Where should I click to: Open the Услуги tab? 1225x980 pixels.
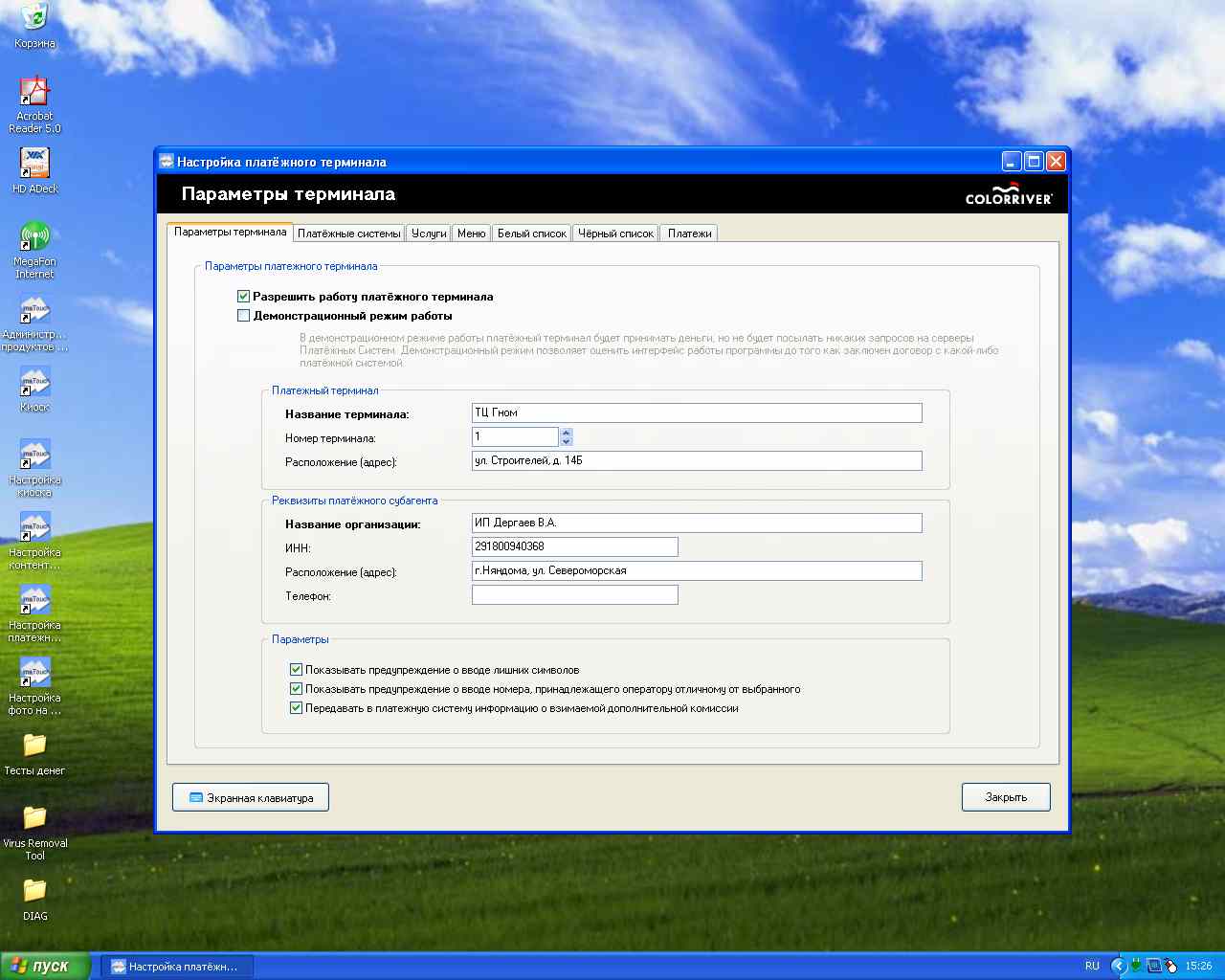coord(429,234)
